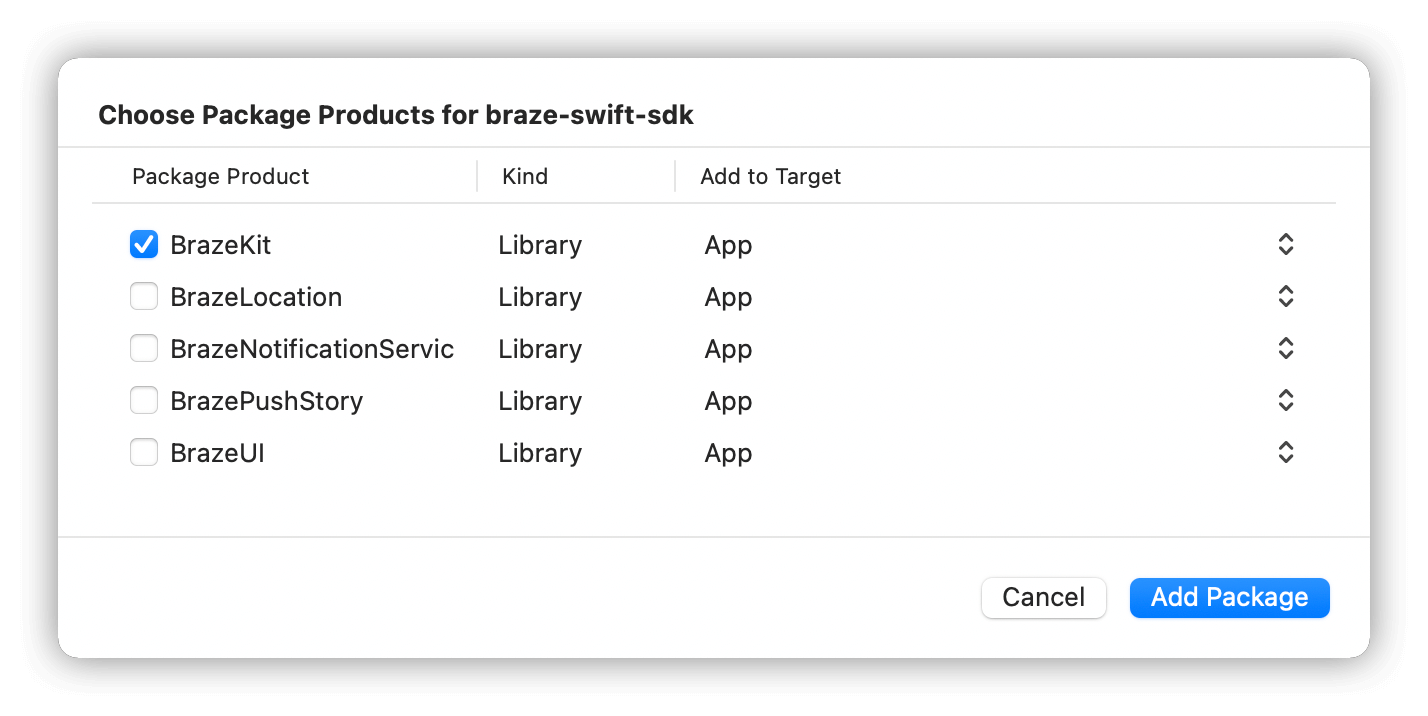Select the BrazeUI checkbox
This screenshot has width=1428, height=716.
pyautogui.click(x=144, y=452)
